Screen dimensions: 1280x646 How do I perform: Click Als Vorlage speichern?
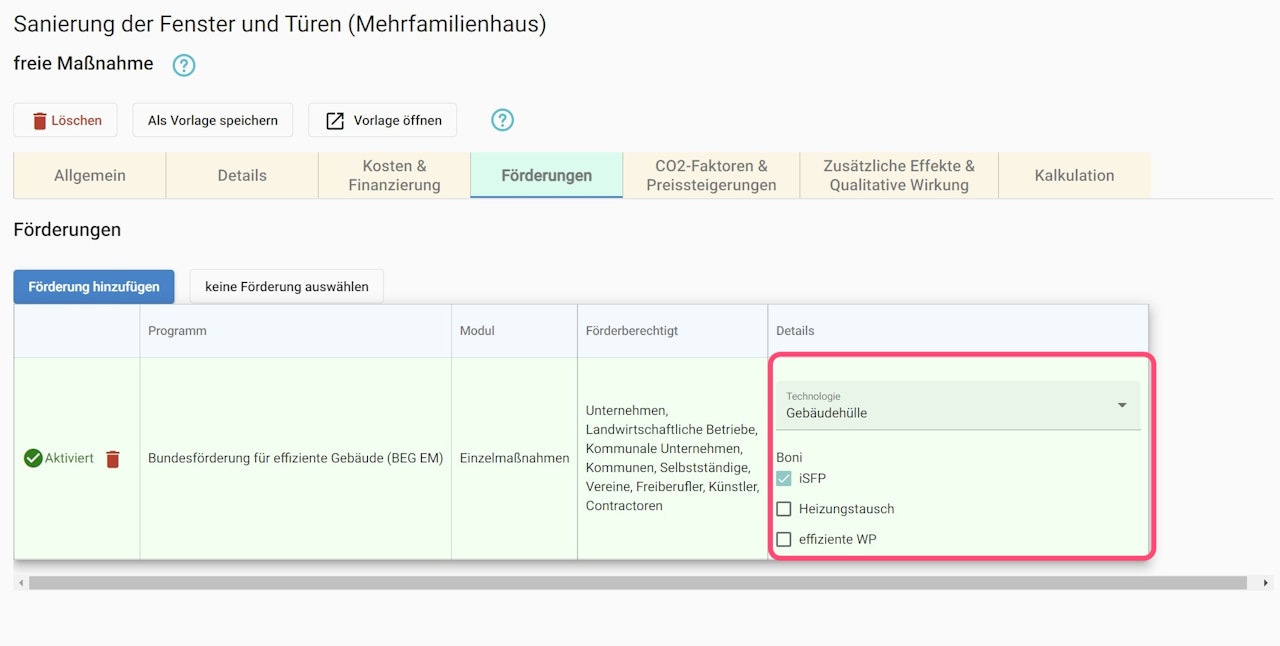click(213, 120)
